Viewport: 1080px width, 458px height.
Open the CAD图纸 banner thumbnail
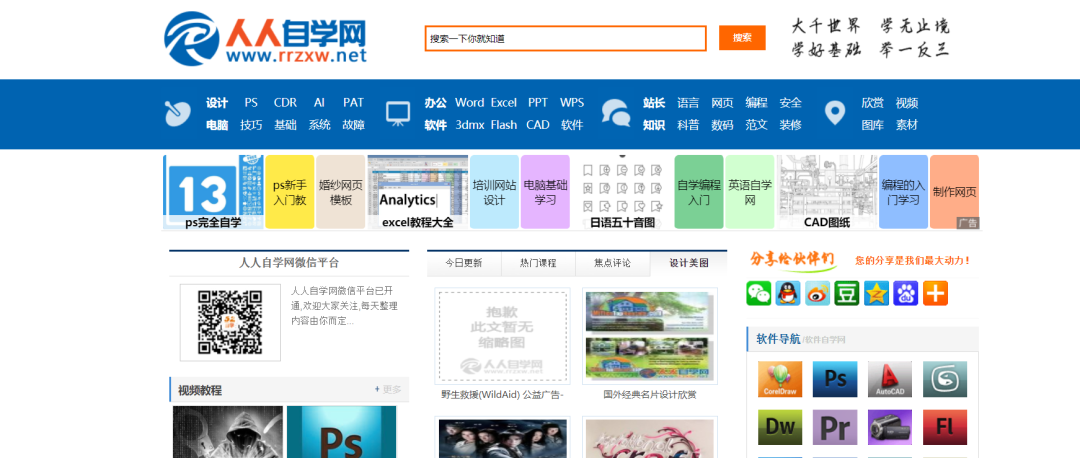pos(827,192)
